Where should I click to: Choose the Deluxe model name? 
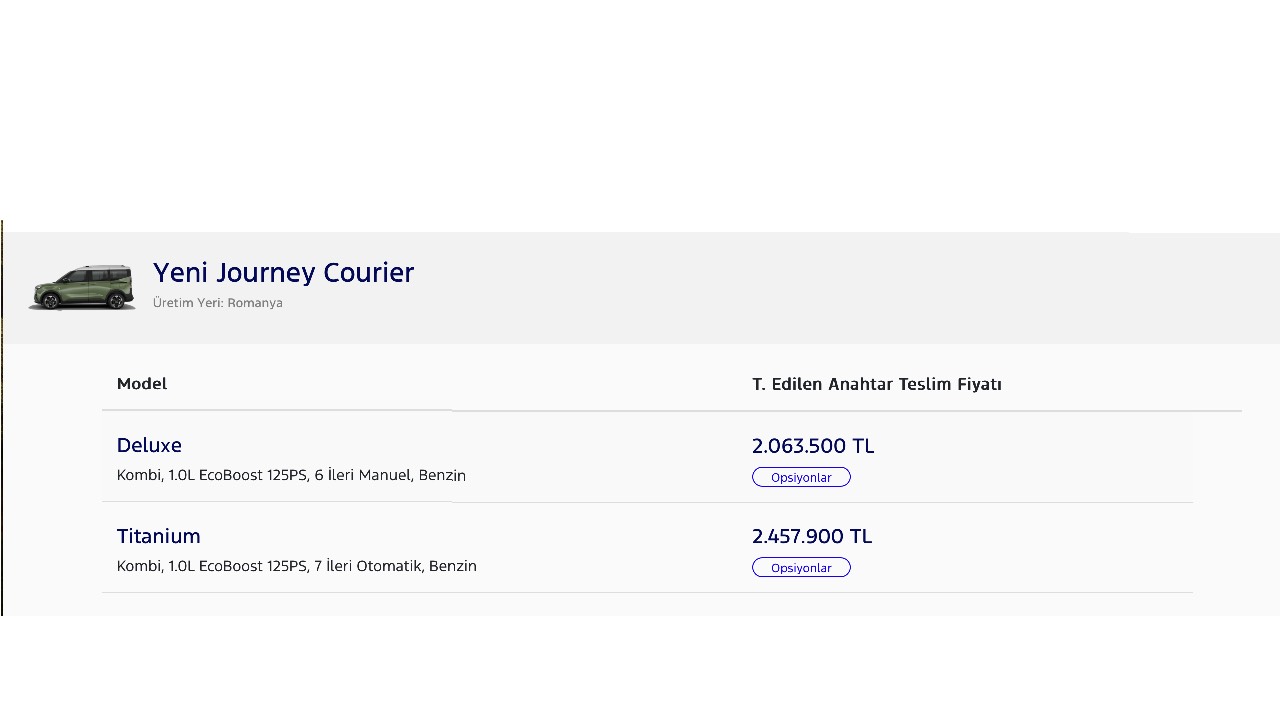[149, 445]
